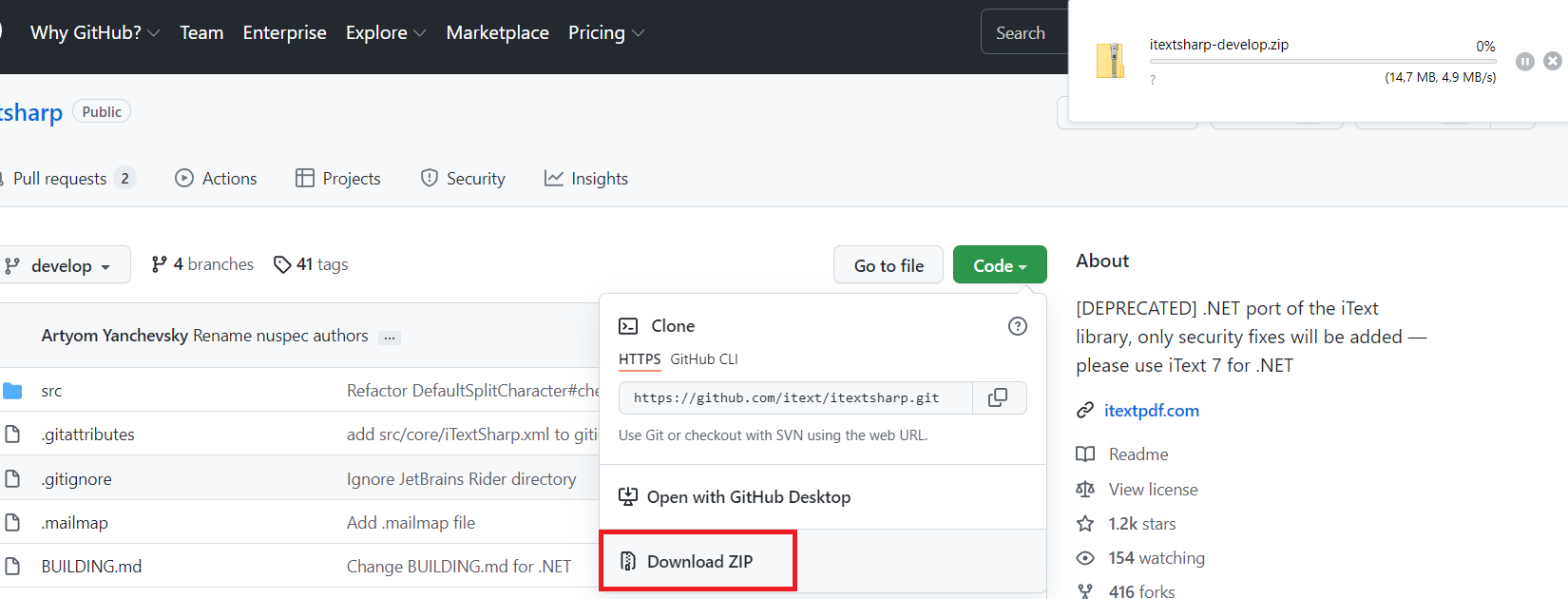Screen dimensions: 1568x599
Task: Open 'Rename nuspec authors' commit message
Action: pyautogui.click(x=280, y=336)
